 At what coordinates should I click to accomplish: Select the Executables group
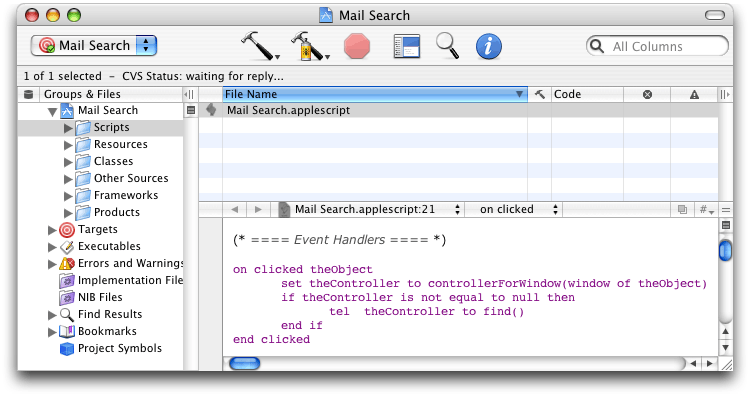100,246
